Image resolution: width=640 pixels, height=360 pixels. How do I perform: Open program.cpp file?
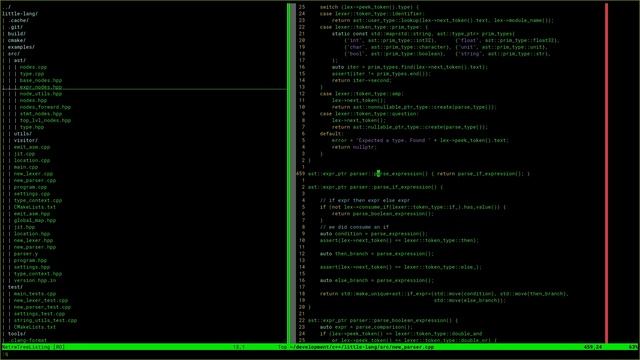30,187
